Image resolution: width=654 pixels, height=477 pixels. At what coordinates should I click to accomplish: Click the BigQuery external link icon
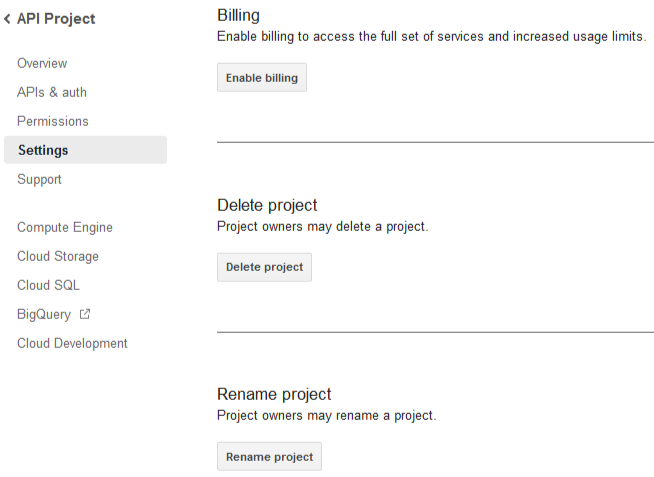pyautogui.click(x=85, y=314)
